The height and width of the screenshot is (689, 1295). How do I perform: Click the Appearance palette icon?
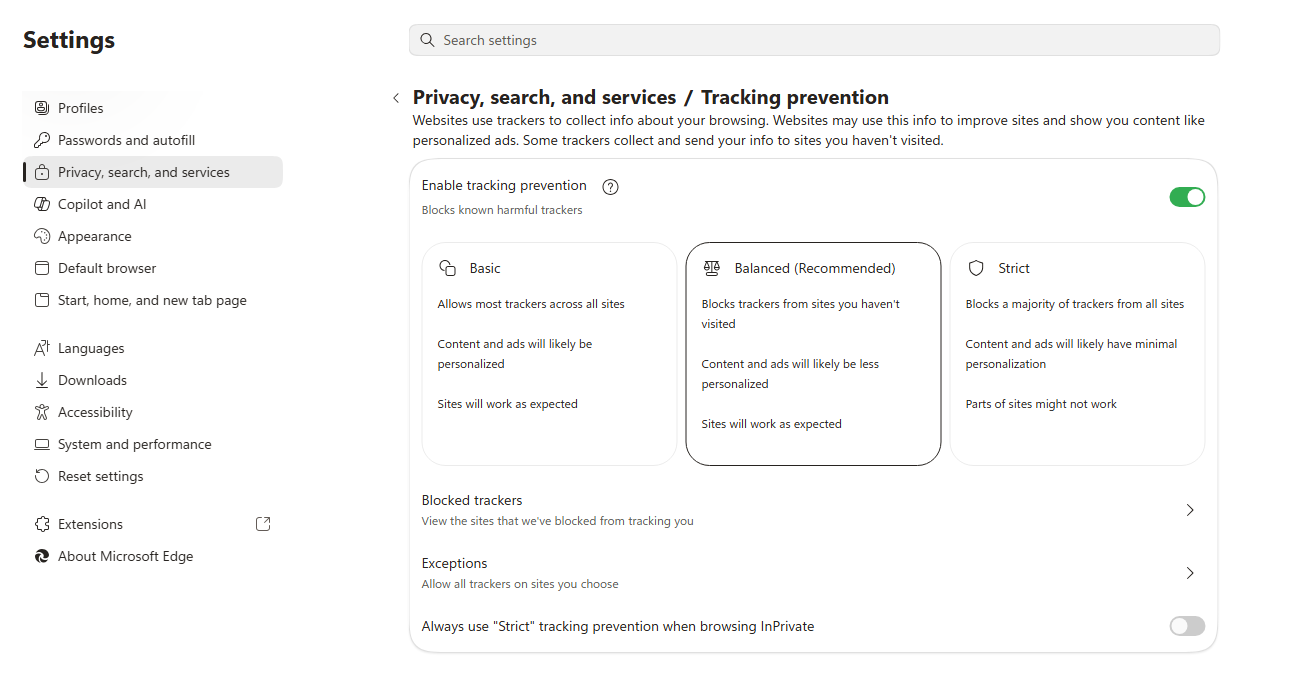(42, 236)
